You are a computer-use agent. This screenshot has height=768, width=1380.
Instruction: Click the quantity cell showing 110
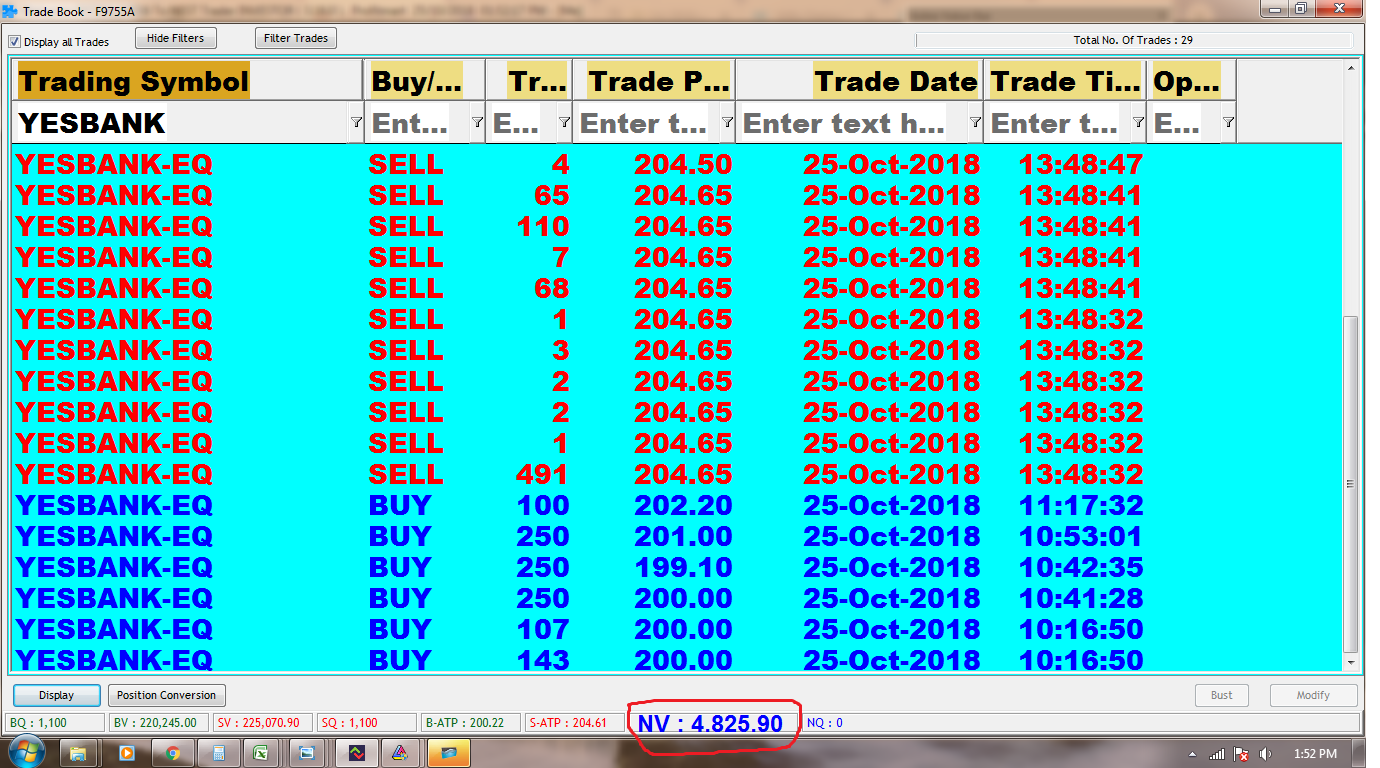coord(542,226)
